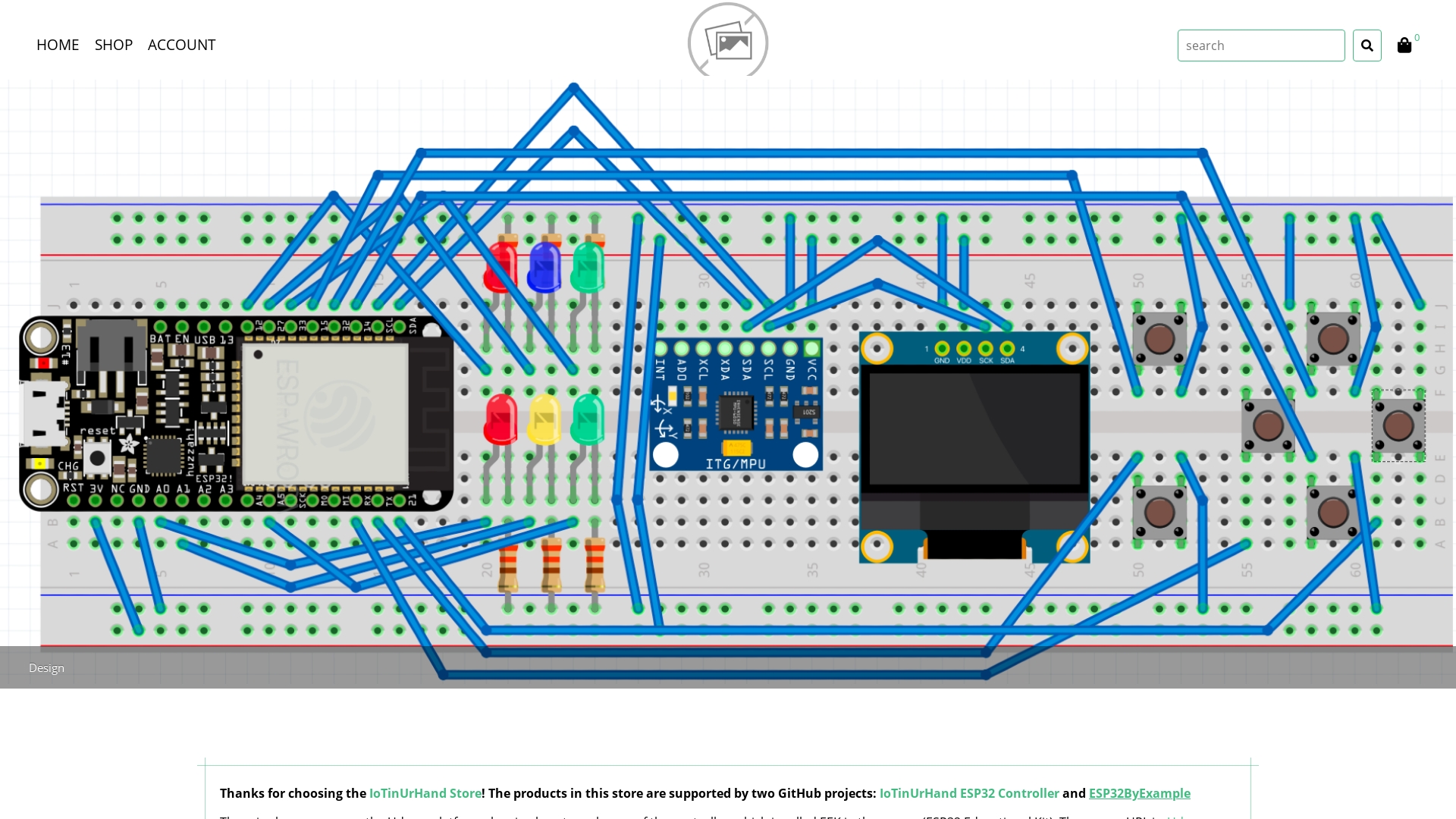Click the Design slide caption
The image size is (1456, 819).
(x=47, y=668)
